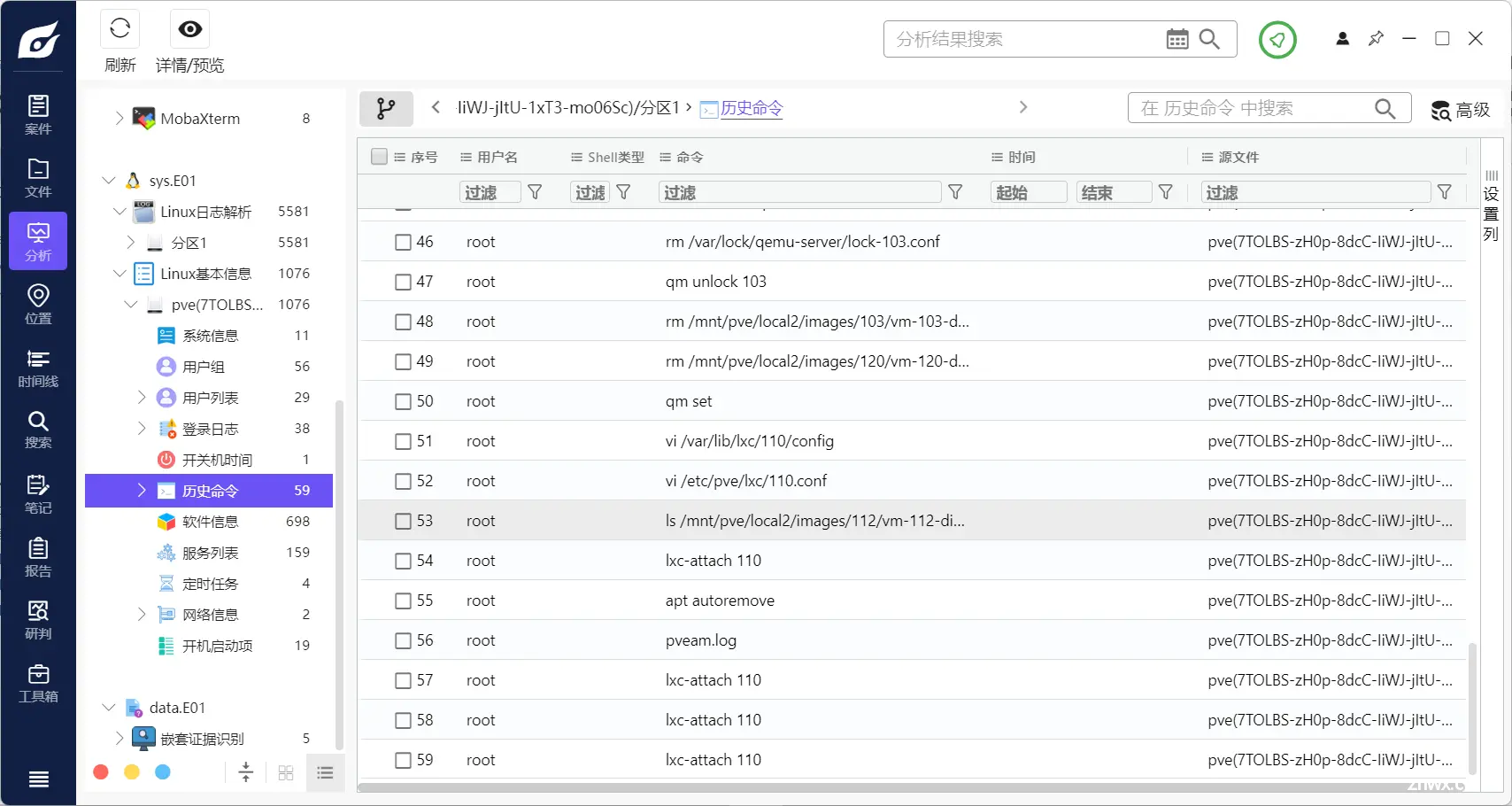Check the row 46 checkbox
Screen dimensions: 1512x806
tap(404, 242)
